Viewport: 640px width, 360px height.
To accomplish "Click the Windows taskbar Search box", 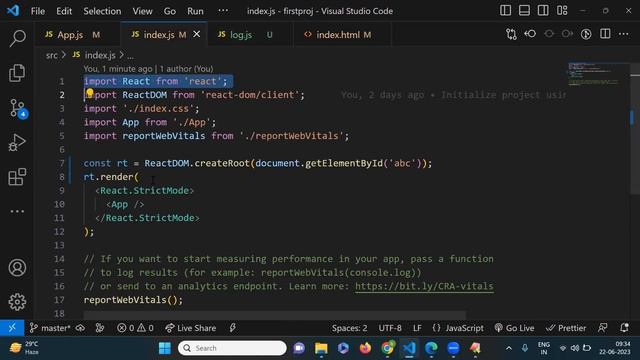I will [232, 348].
